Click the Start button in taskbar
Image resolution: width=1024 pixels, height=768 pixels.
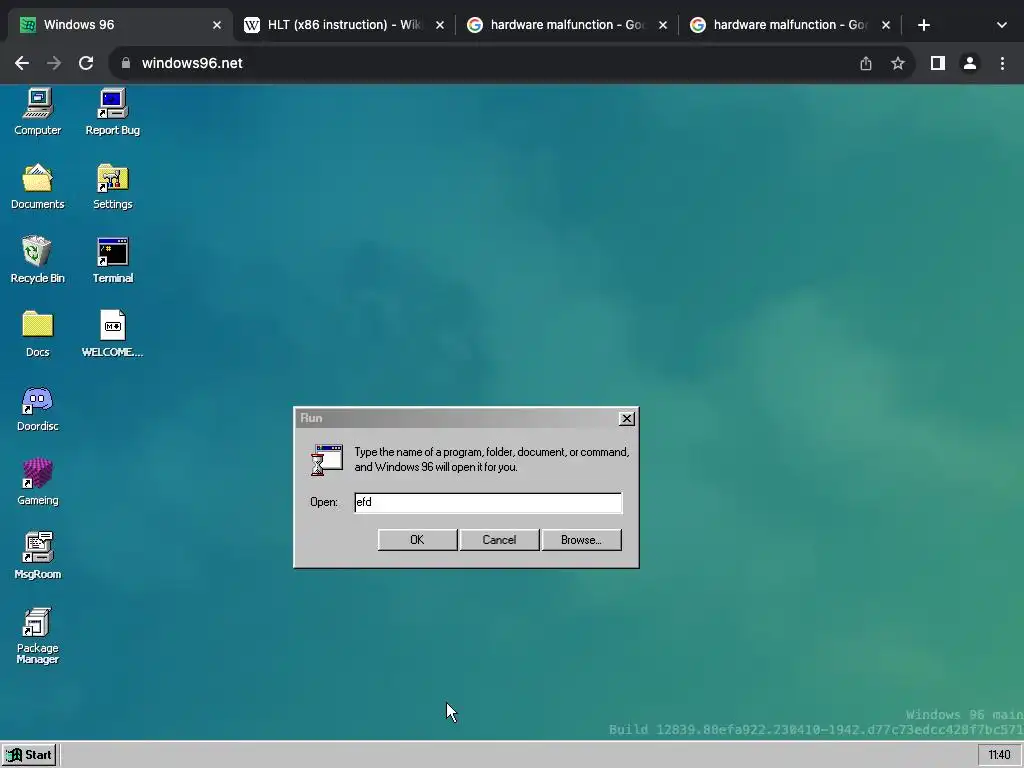29,755
